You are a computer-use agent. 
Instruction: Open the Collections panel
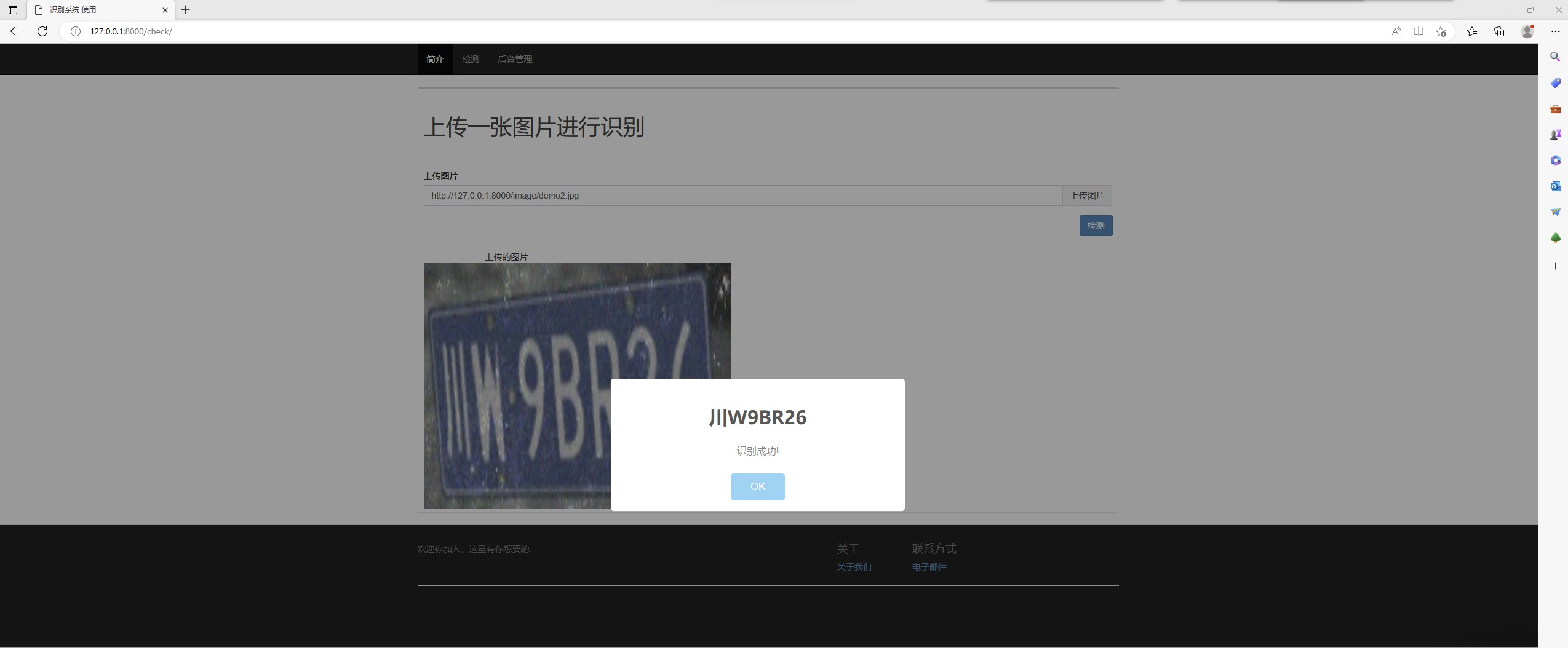pyautogui.click(x=1499, y=31)
